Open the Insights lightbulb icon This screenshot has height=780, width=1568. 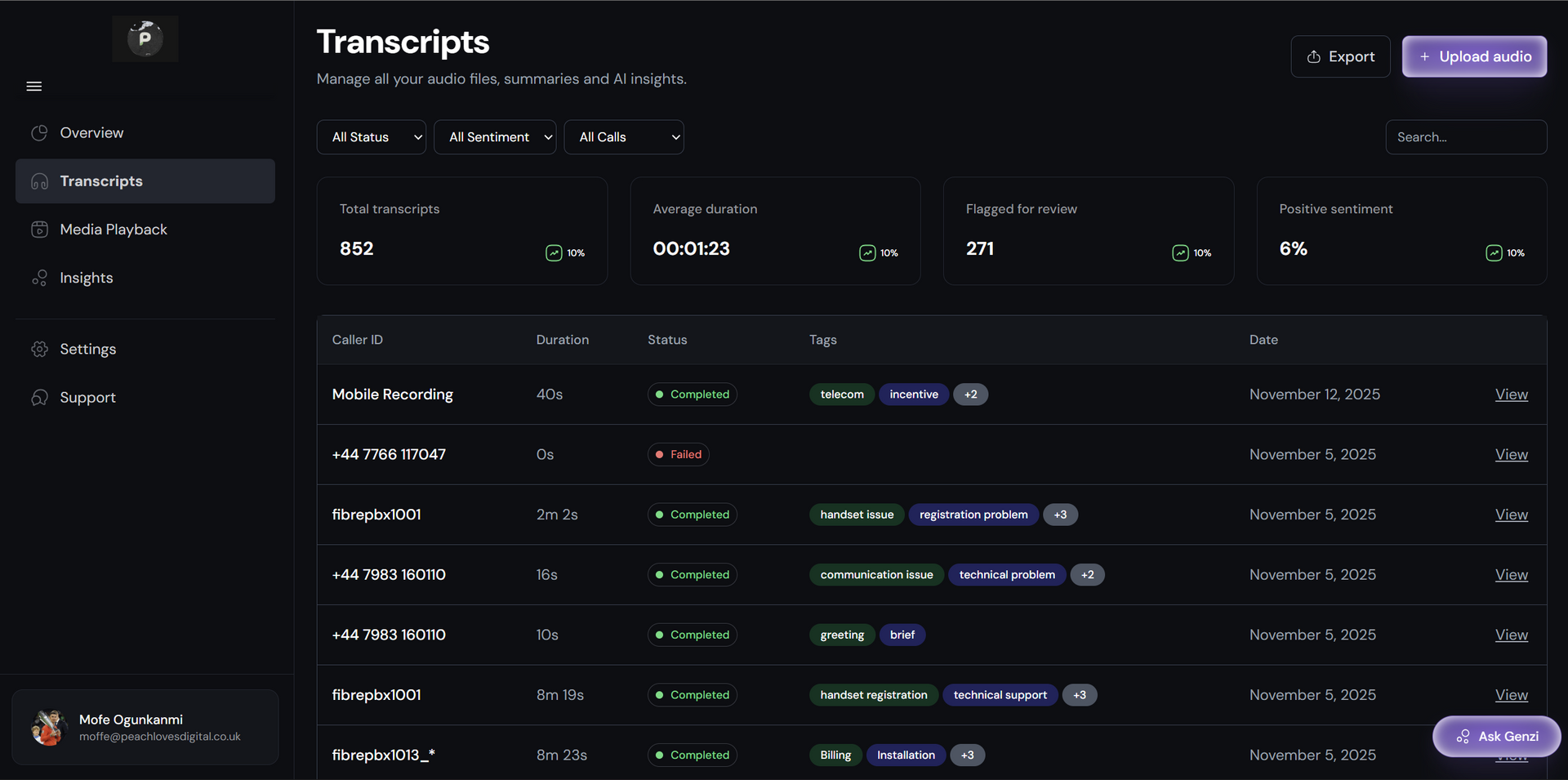pos(40,278)
